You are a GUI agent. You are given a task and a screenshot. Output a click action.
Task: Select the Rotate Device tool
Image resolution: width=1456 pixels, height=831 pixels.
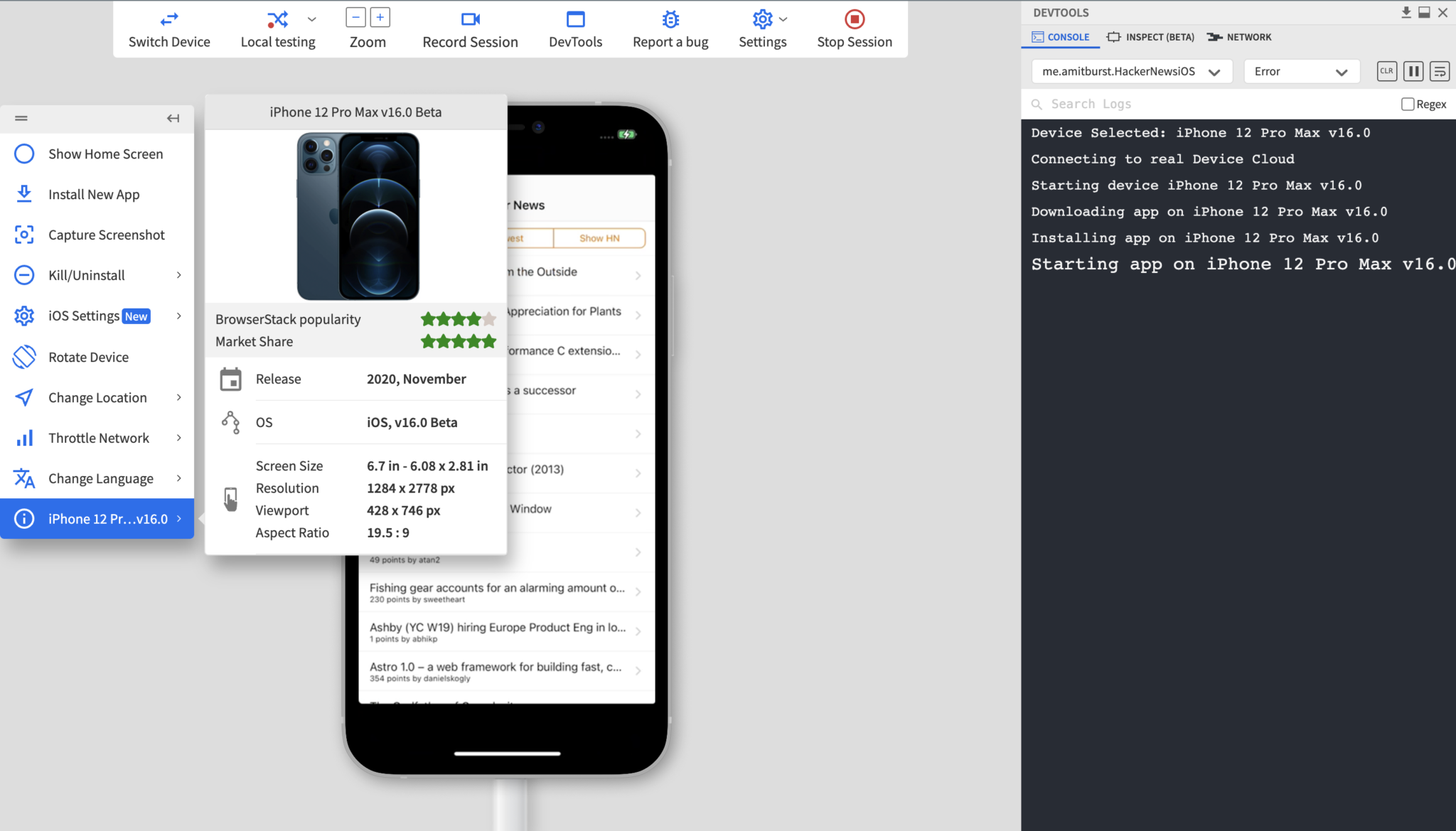point(88,357)
